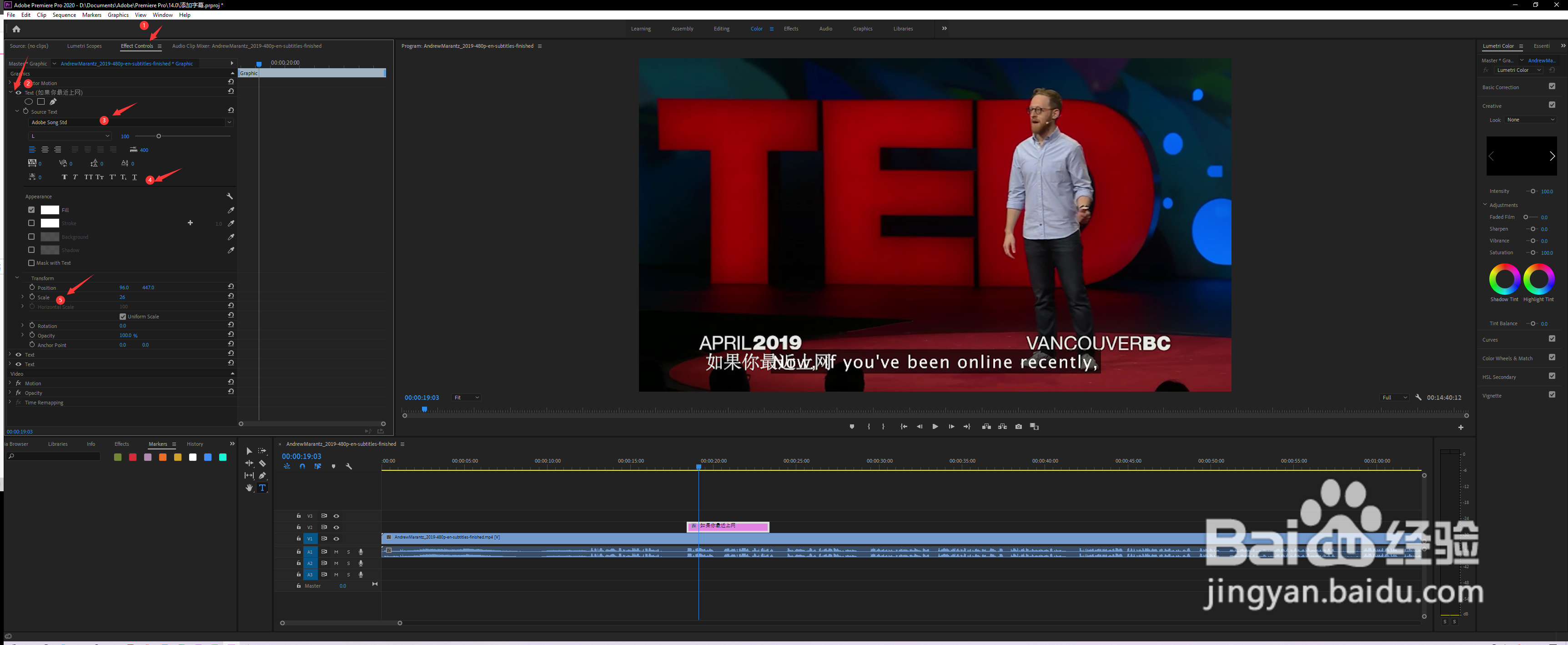Open the Fill color swatch
The image size is (1568, 645).
(50, 210)
